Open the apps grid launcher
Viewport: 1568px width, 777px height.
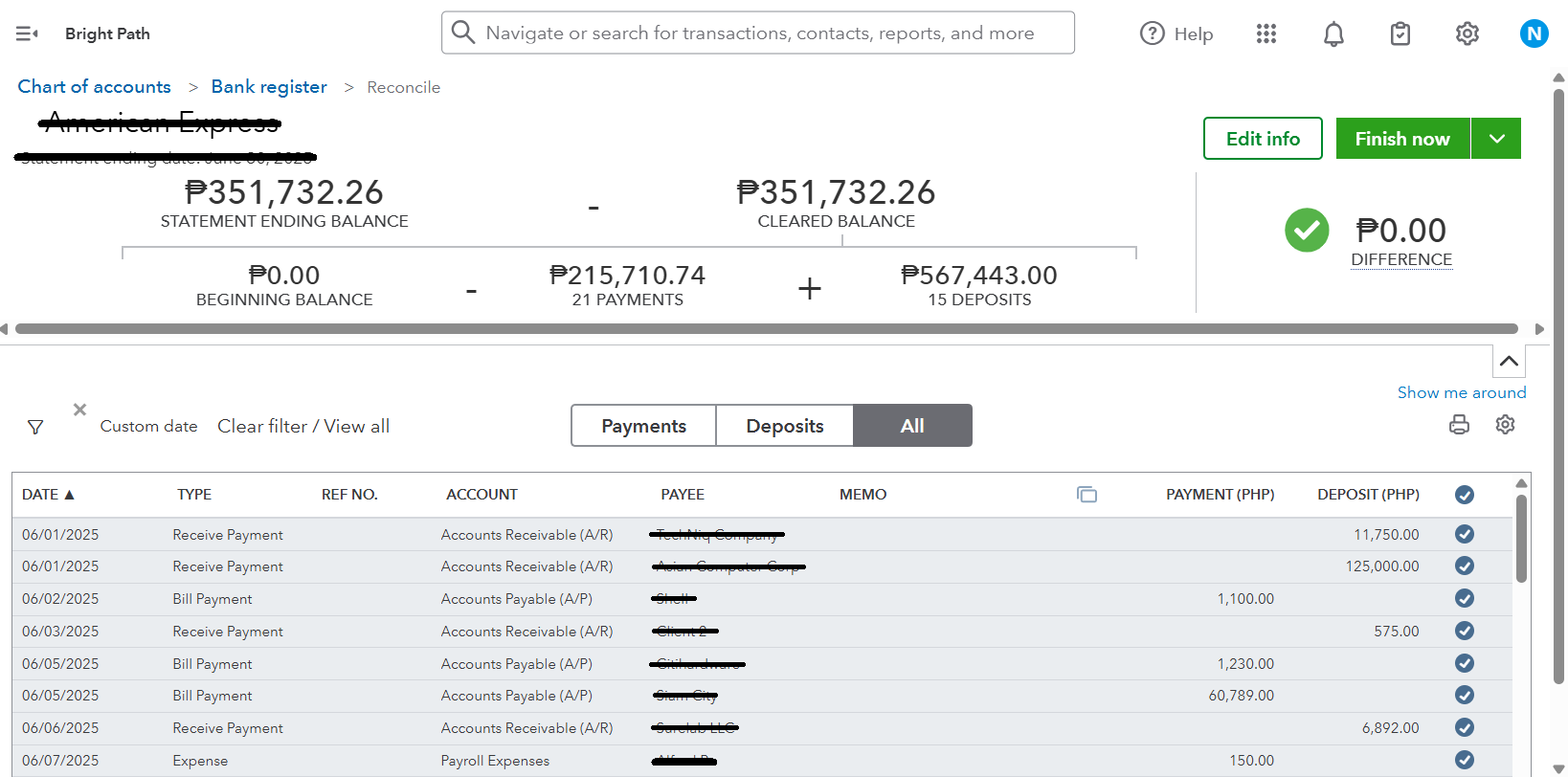1266,33
